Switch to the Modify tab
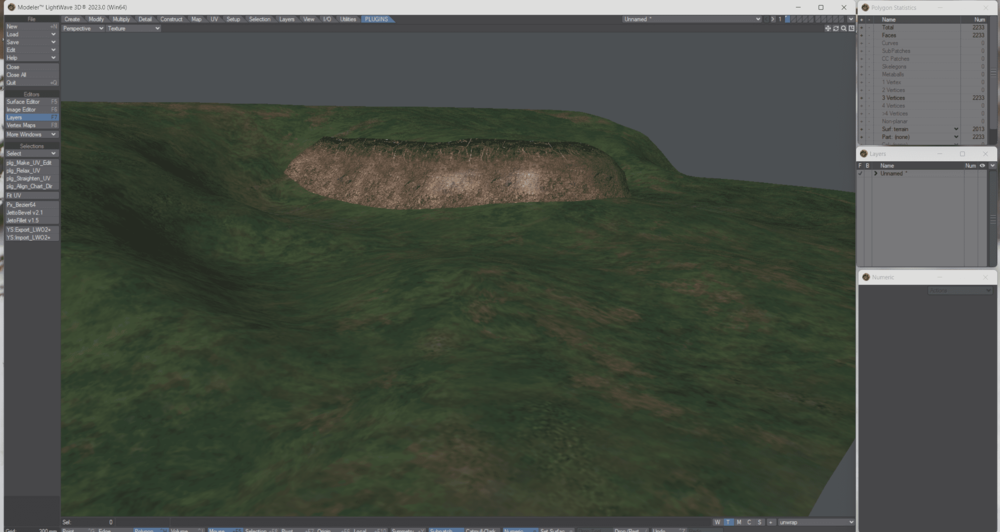Viewport: 1000px width, 532px height. pyautogui.click(x=96, y=19)
